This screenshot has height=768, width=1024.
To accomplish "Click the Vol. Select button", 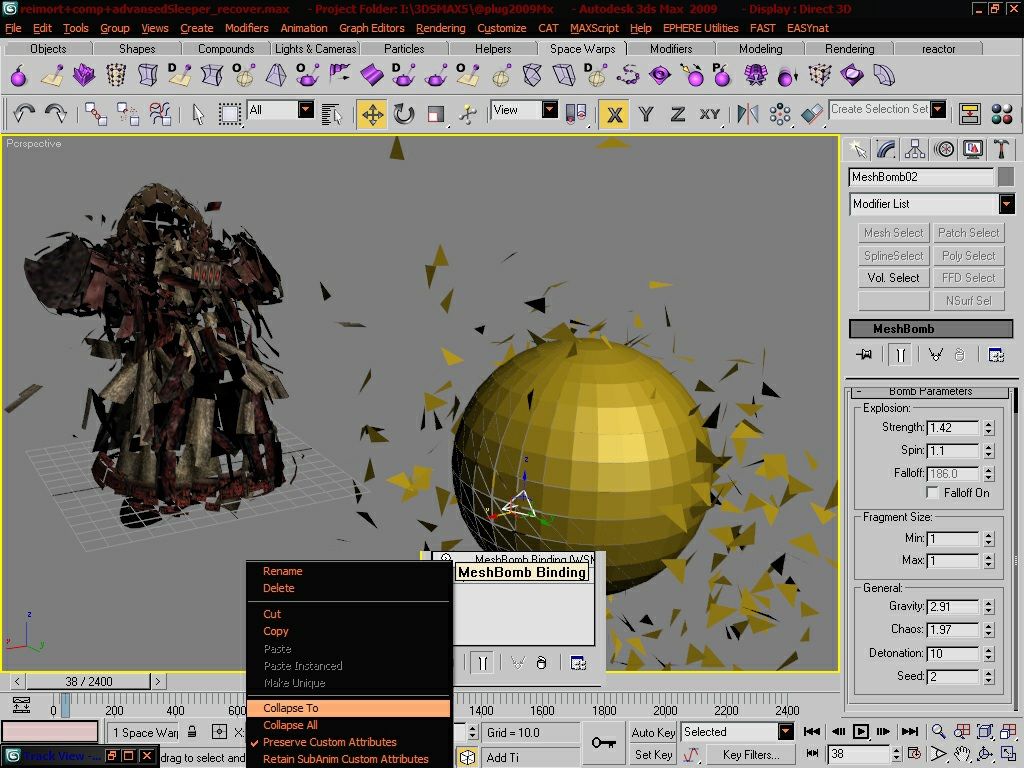I will (893, 278).
